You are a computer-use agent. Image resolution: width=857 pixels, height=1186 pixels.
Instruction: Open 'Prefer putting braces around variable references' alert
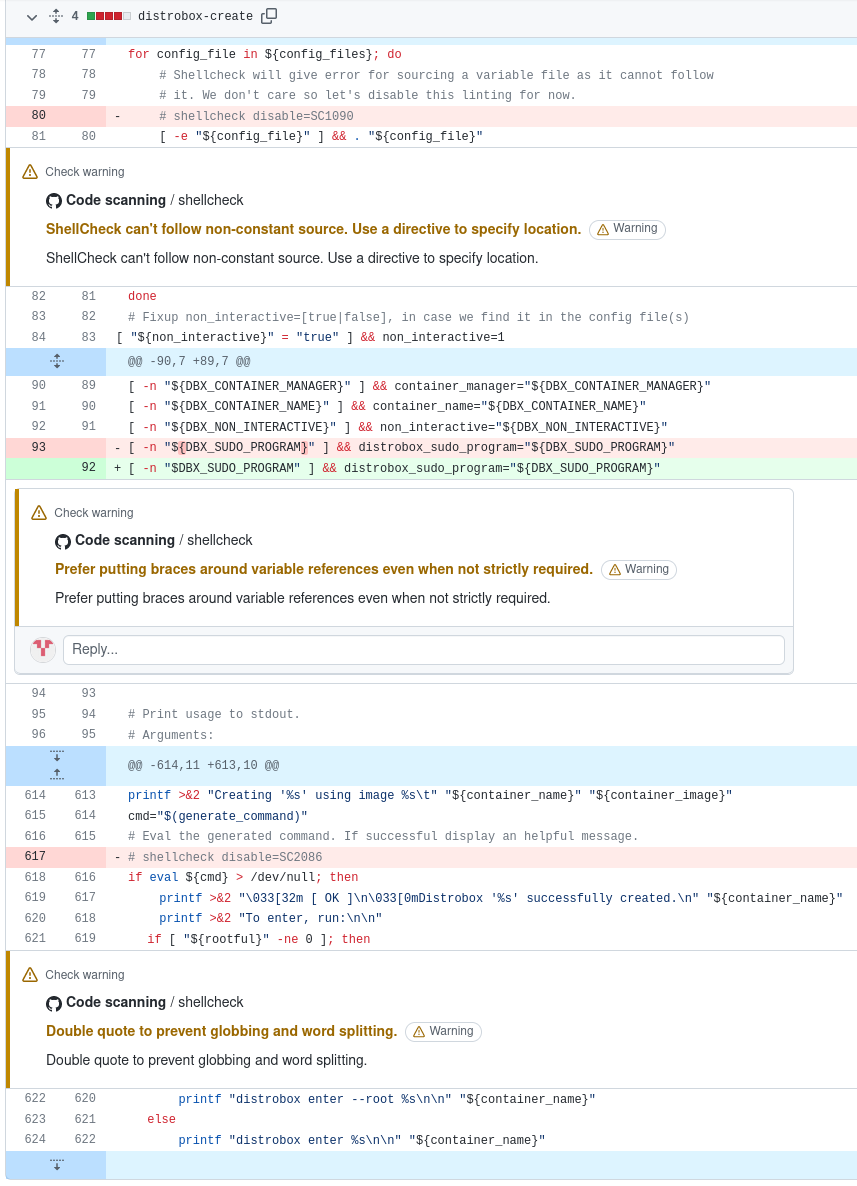pos(324,569)
